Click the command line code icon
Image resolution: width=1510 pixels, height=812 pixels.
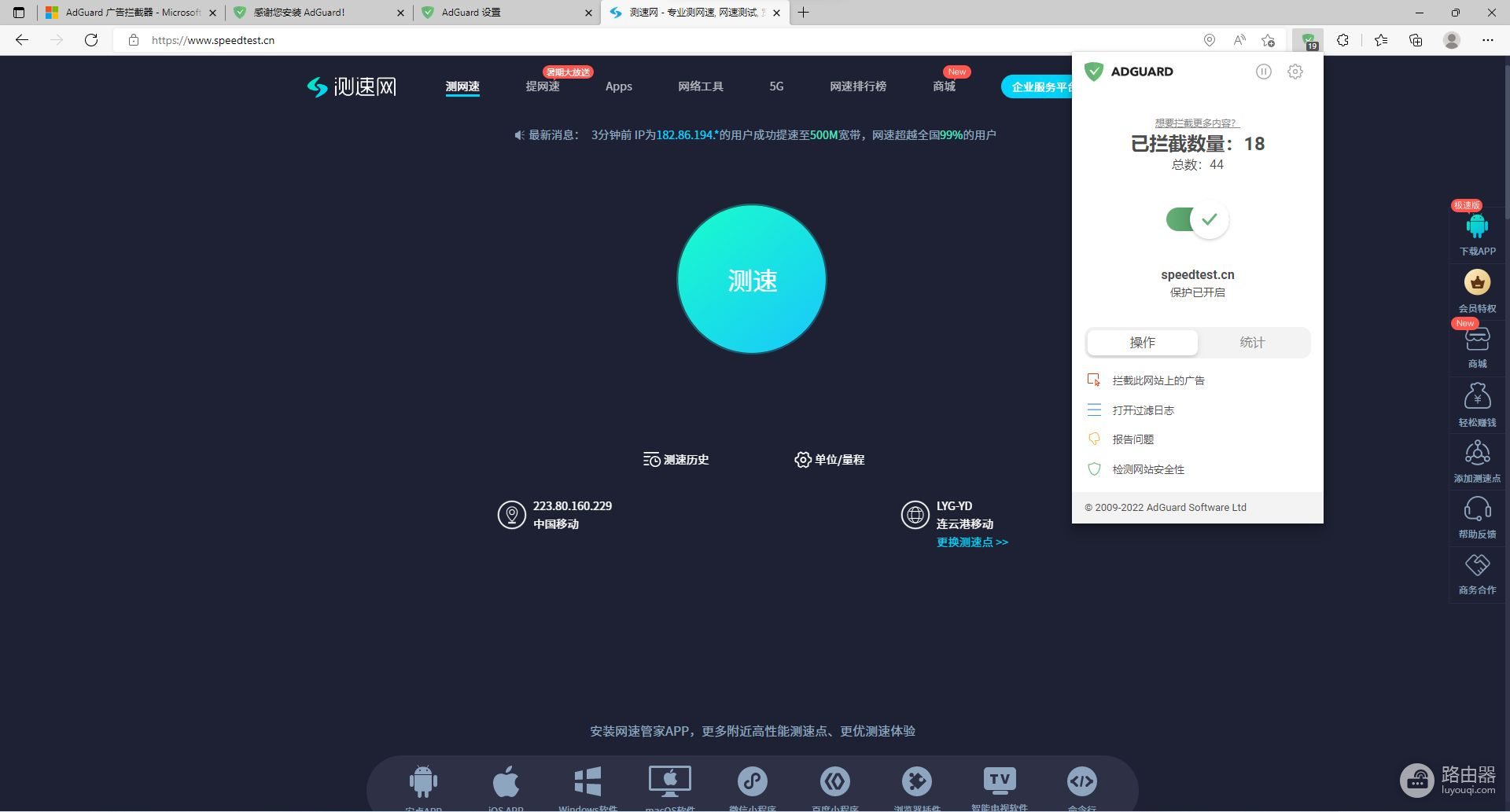pyautogui.click(x=1082, y=781)
